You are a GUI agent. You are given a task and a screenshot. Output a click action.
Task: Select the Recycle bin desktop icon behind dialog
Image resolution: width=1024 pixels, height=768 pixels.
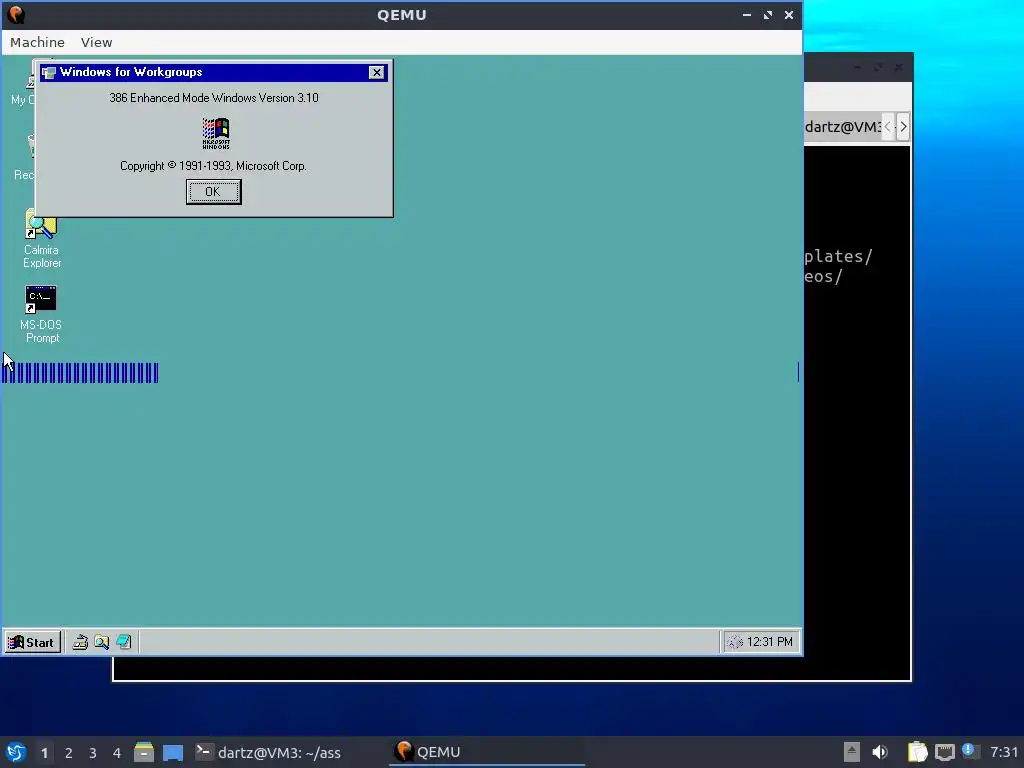click(x=24, y=157)
